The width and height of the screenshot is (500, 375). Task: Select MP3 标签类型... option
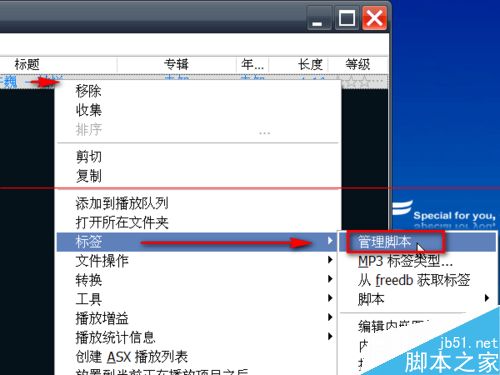click(418, 261)
